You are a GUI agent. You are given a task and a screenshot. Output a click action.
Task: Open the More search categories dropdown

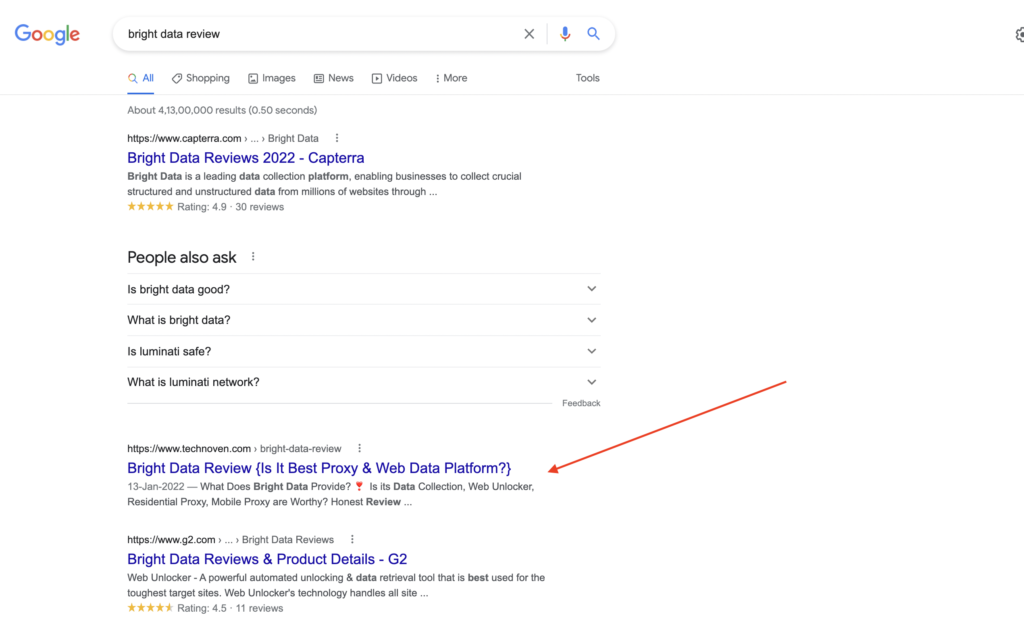click(x=451, y=78)
